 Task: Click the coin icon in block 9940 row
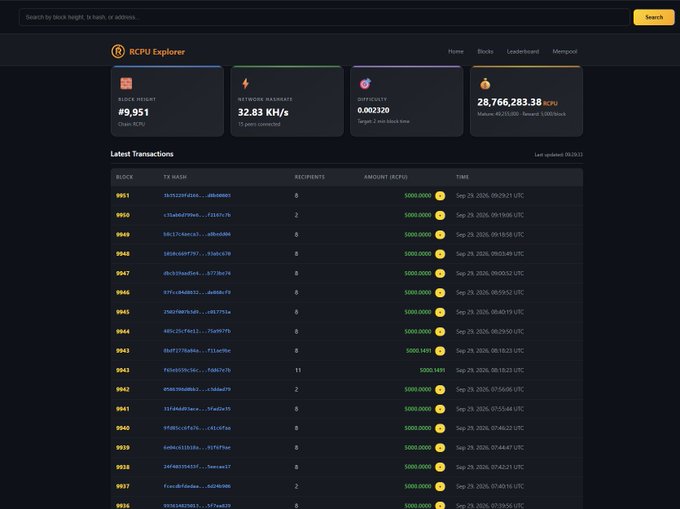(440, 428)
